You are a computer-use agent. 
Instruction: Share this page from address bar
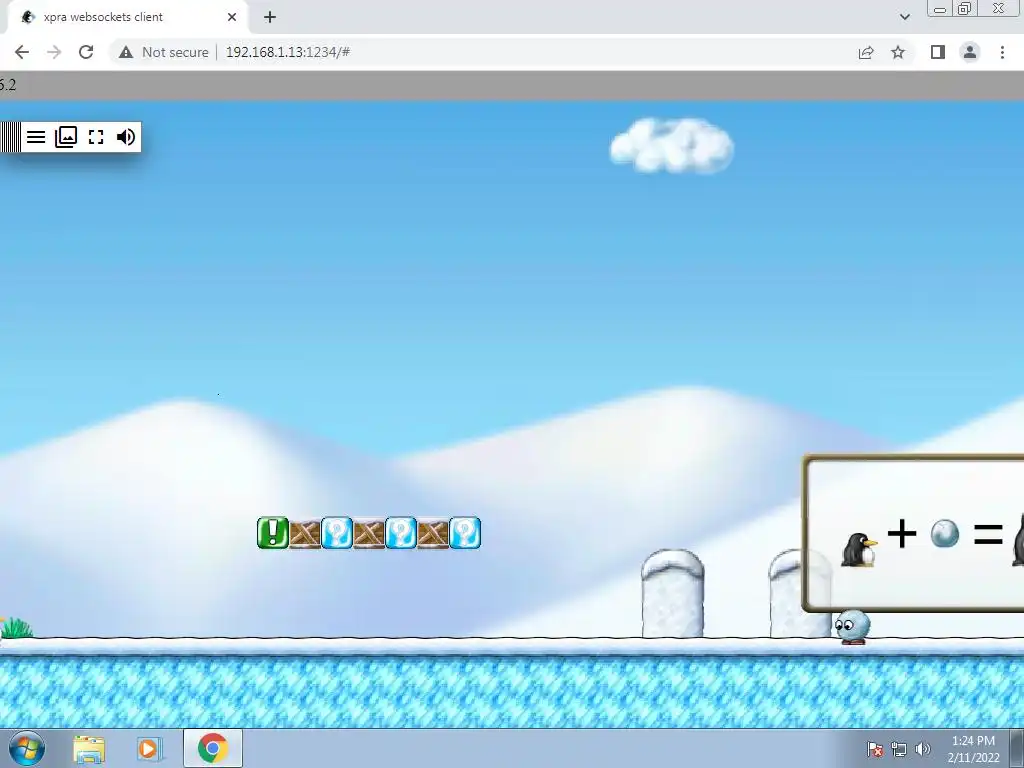(866, 52)
